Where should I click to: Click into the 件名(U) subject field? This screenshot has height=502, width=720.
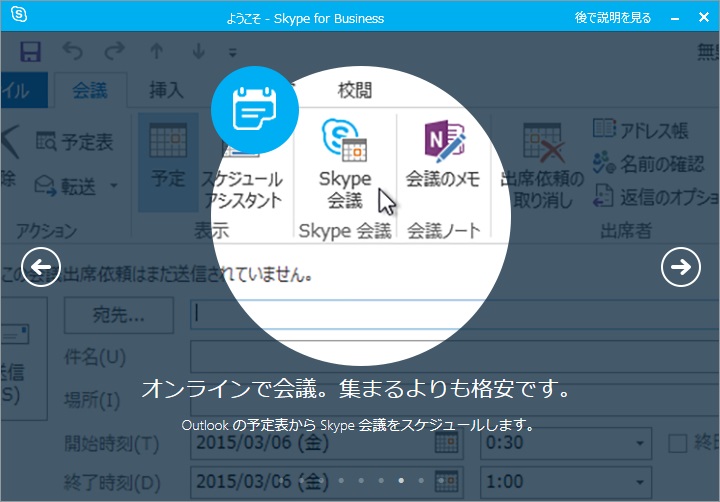[455, 356]
